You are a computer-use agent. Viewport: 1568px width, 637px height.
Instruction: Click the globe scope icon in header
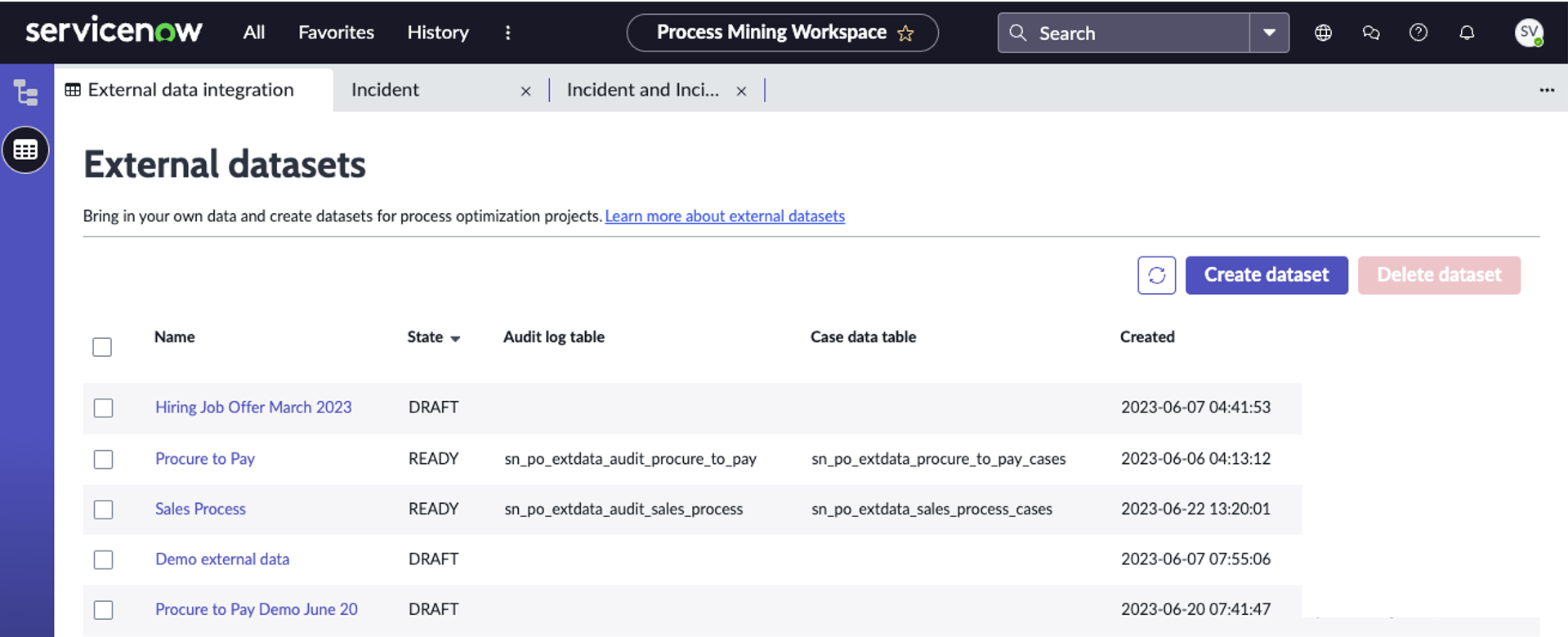[x=1323, y=33]
